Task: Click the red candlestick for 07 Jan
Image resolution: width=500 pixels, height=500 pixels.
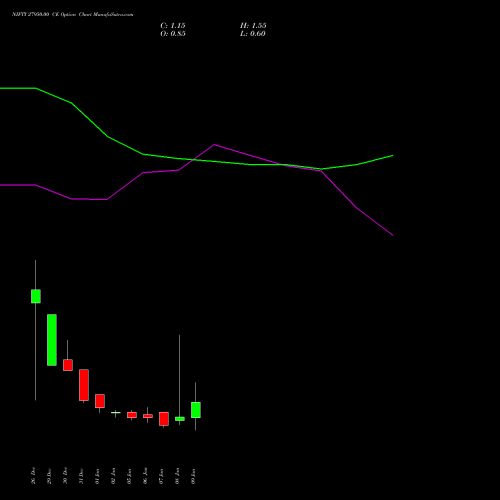Action: click(164, 419)
